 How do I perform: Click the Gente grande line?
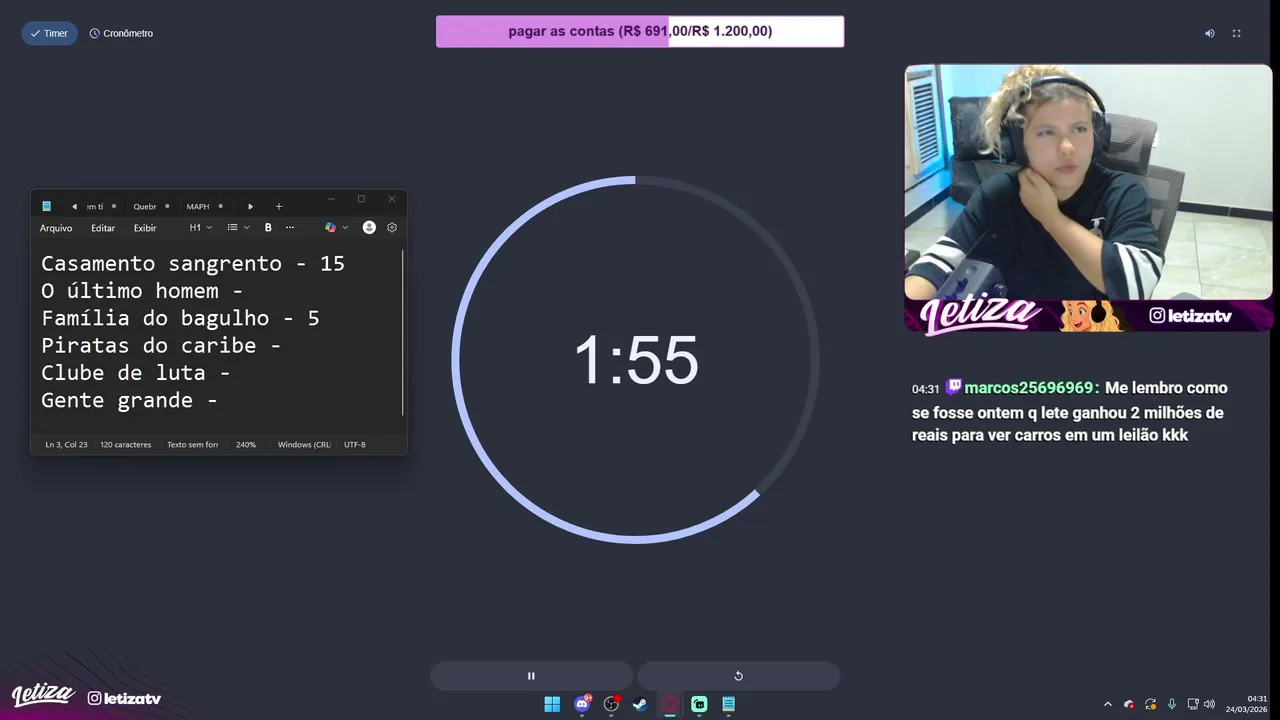pos(129,400)
